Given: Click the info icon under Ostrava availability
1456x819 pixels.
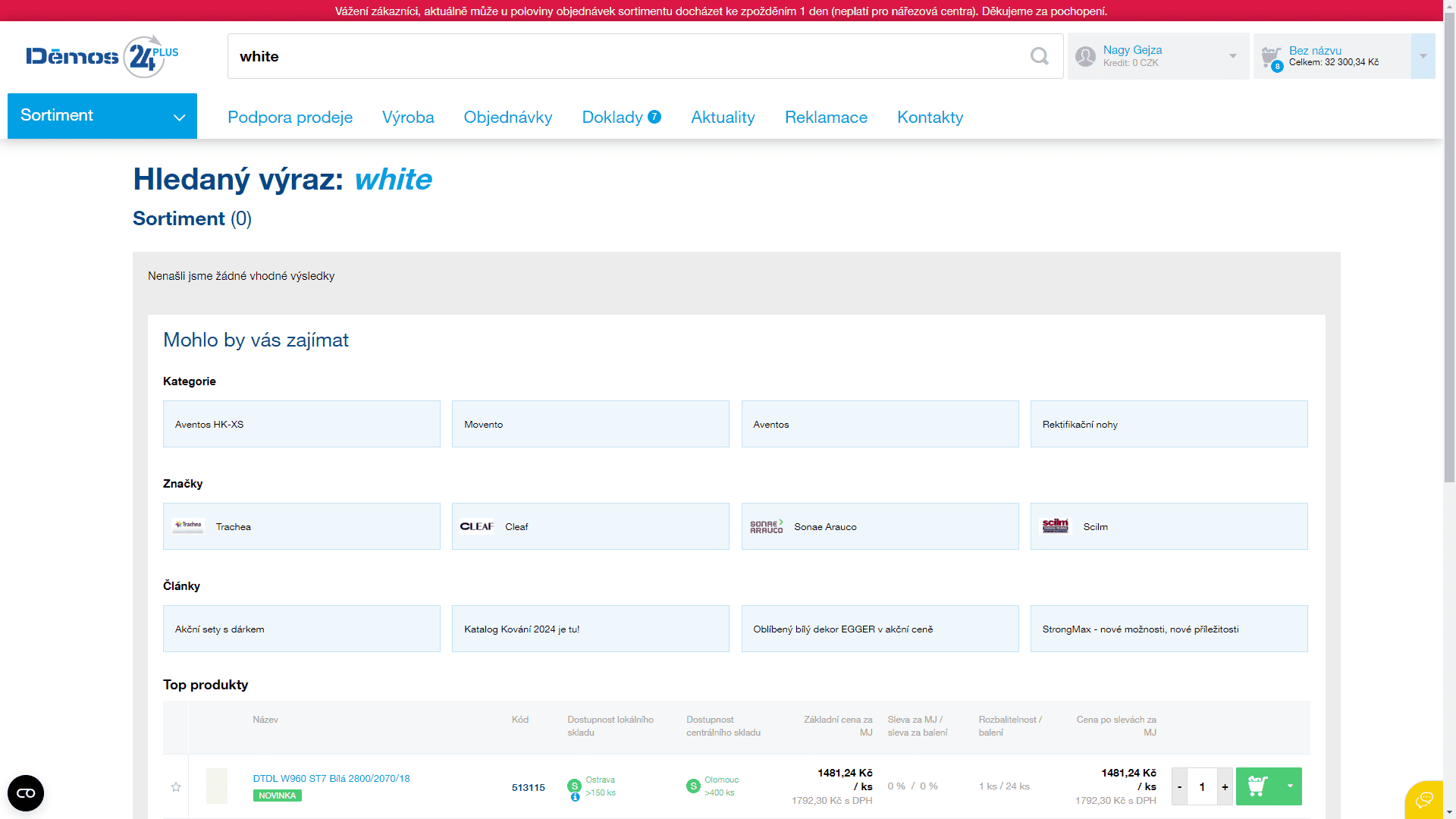Looking at the screenshot, I should click(x=575, y=797).
